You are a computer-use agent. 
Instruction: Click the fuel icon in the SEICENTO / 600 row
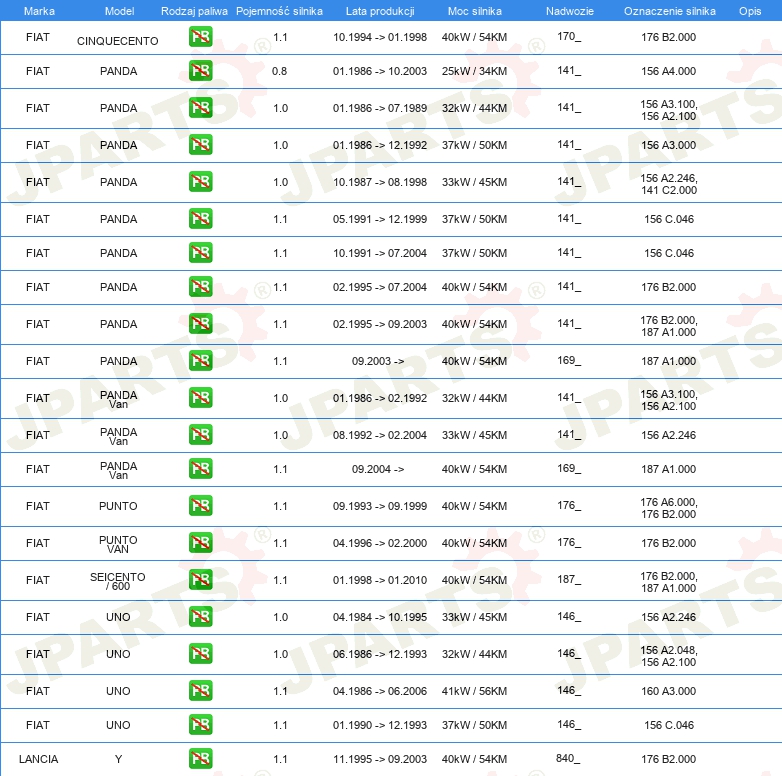(x=200, y=580)
